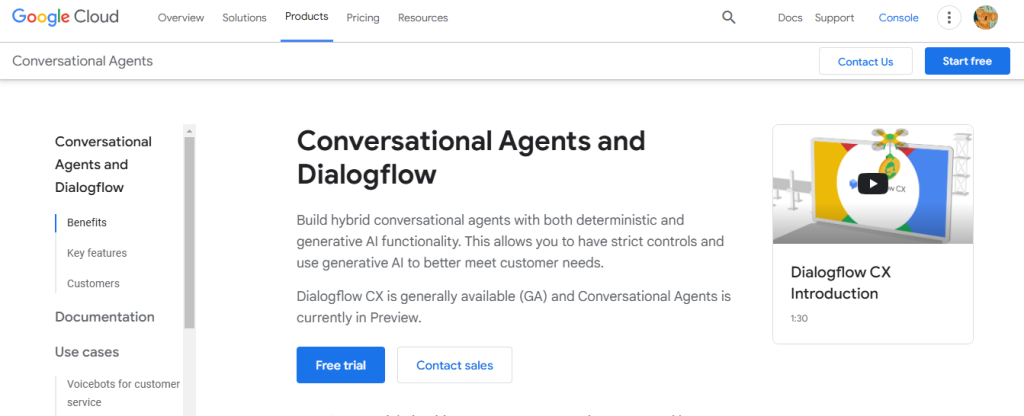Screen dimensions: 1024x416
Task: Open the Support link
Action: click(x=835, y=18)
